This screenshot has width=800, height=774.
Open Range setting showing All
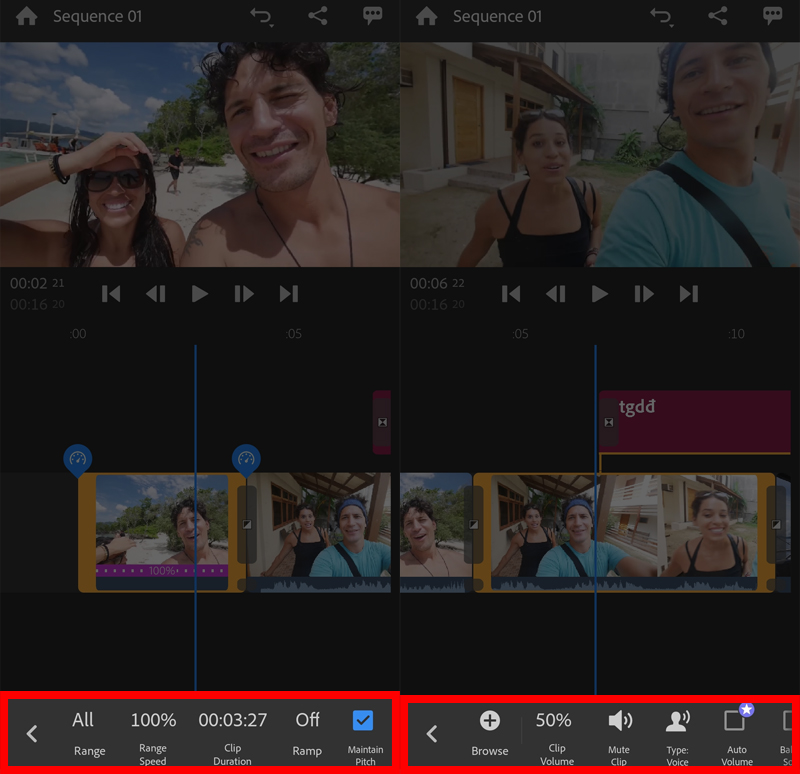pyautogui.click(x=84, y=720)
